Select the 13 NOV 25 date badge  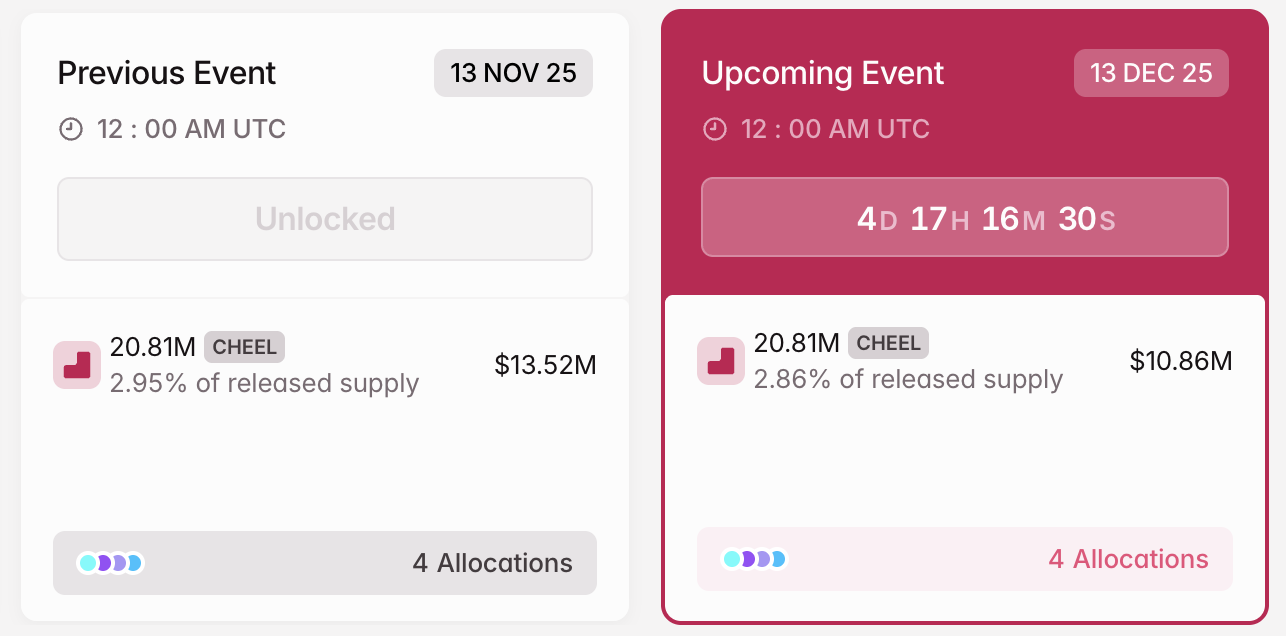coord(513,72)
